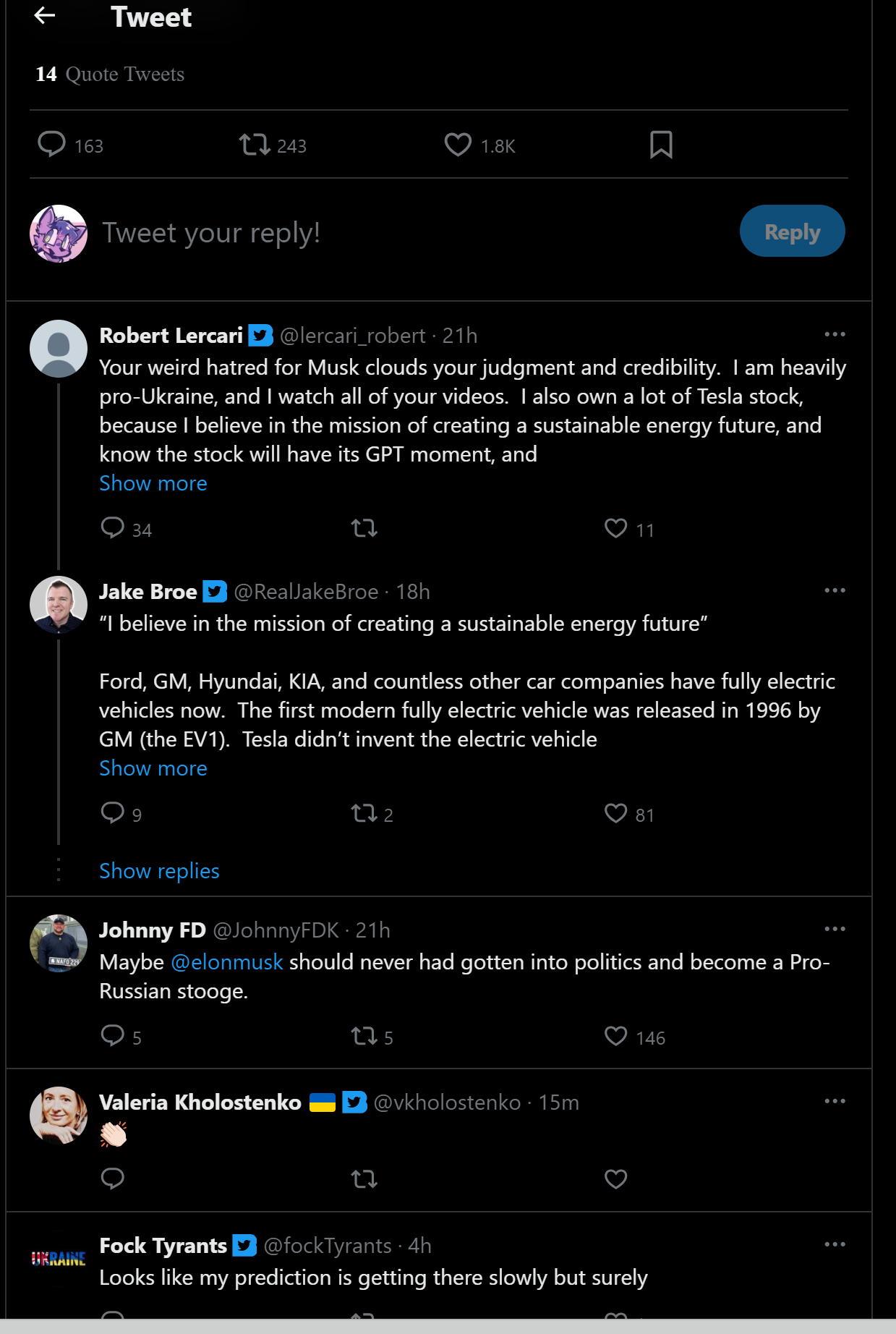Open more options on Robert Lercari's tweet
896x1334 pixels.
pyautogui.click(x=835, y=334)
